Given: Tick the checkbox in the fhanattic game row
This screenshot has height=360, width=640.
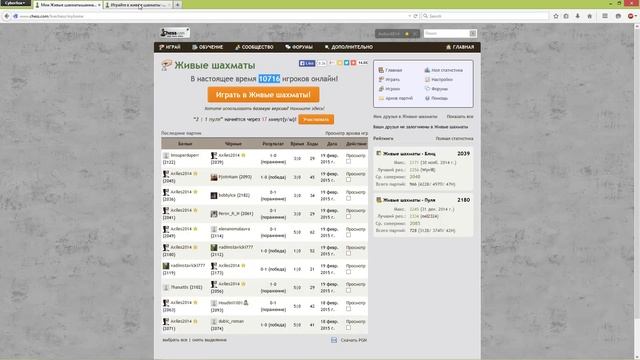Looking at the screenshot, I should click(x=348, y=291).
